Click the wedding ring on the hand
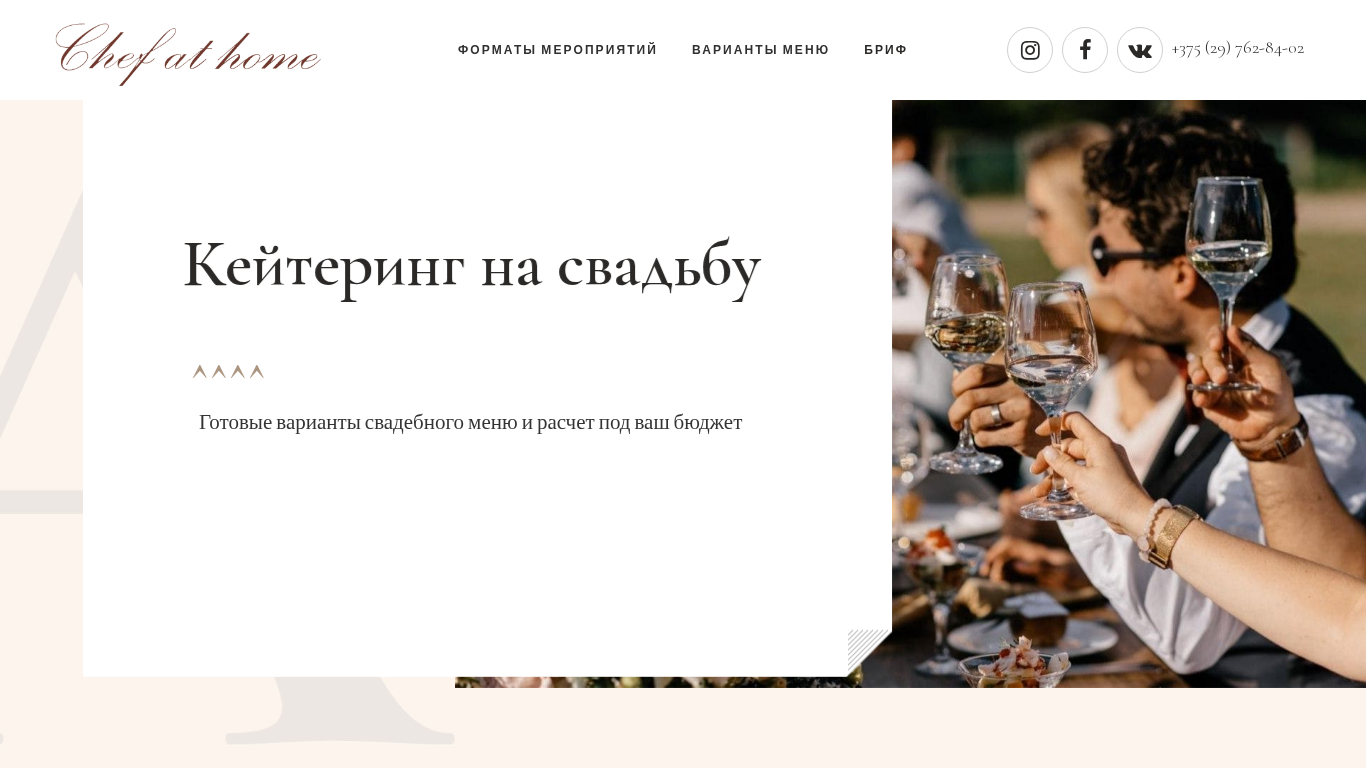Screen dimensions: 1366x768 [996, 414]
